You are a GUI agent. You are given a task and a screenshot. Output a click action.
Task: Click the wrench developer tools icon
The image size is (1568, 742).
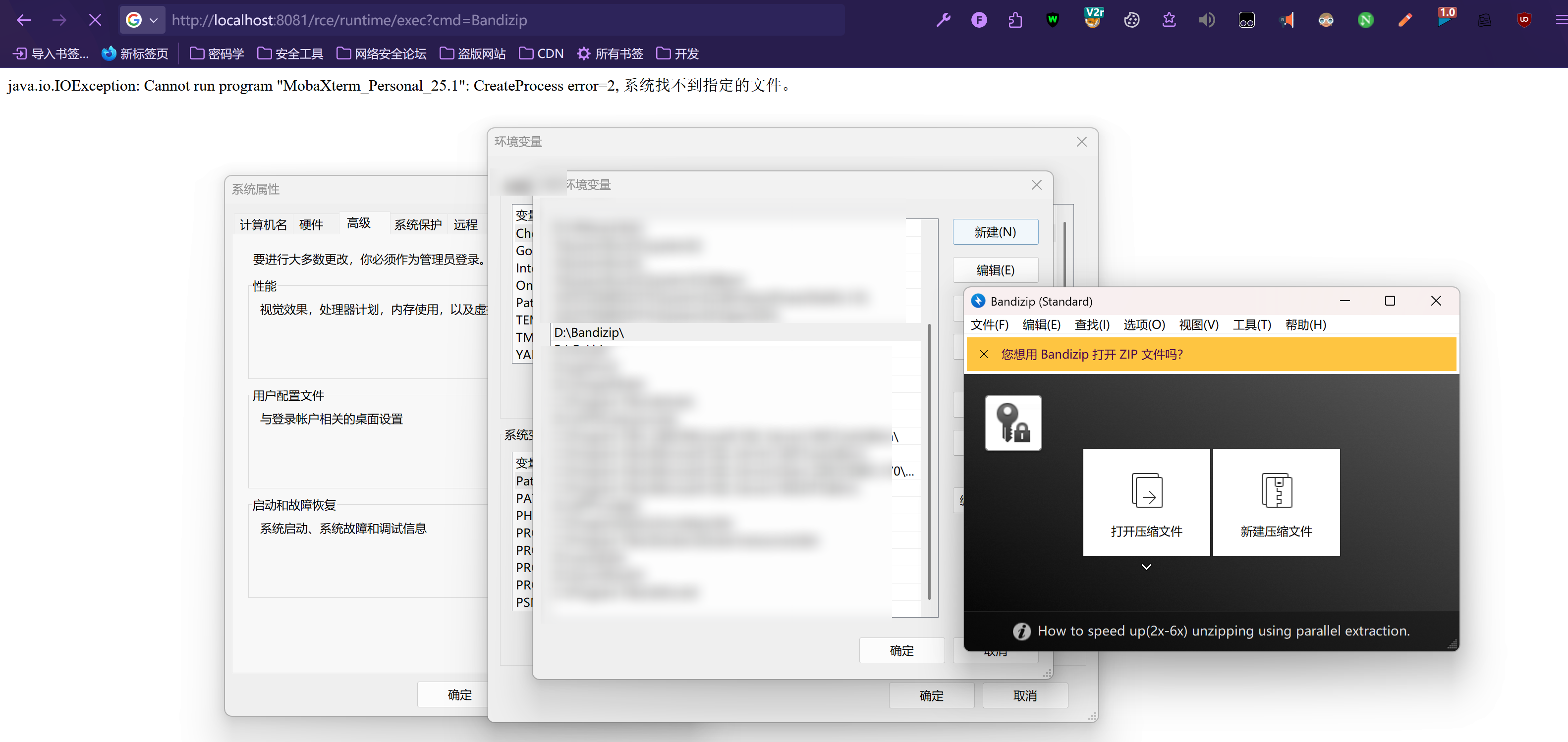point(943,20)
